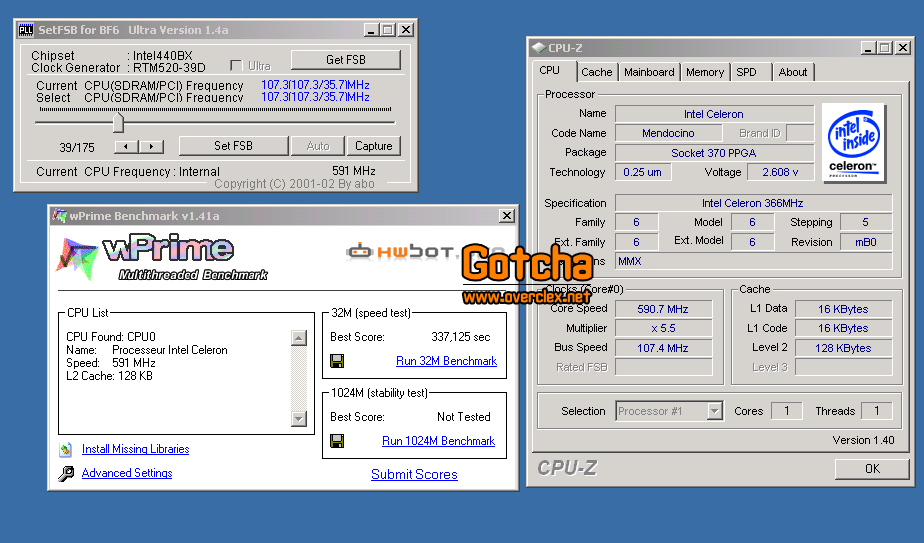This screenshot has height=543, width=924.
Task: Click the Voltage value 2.608 v
Action: (780, 172)
